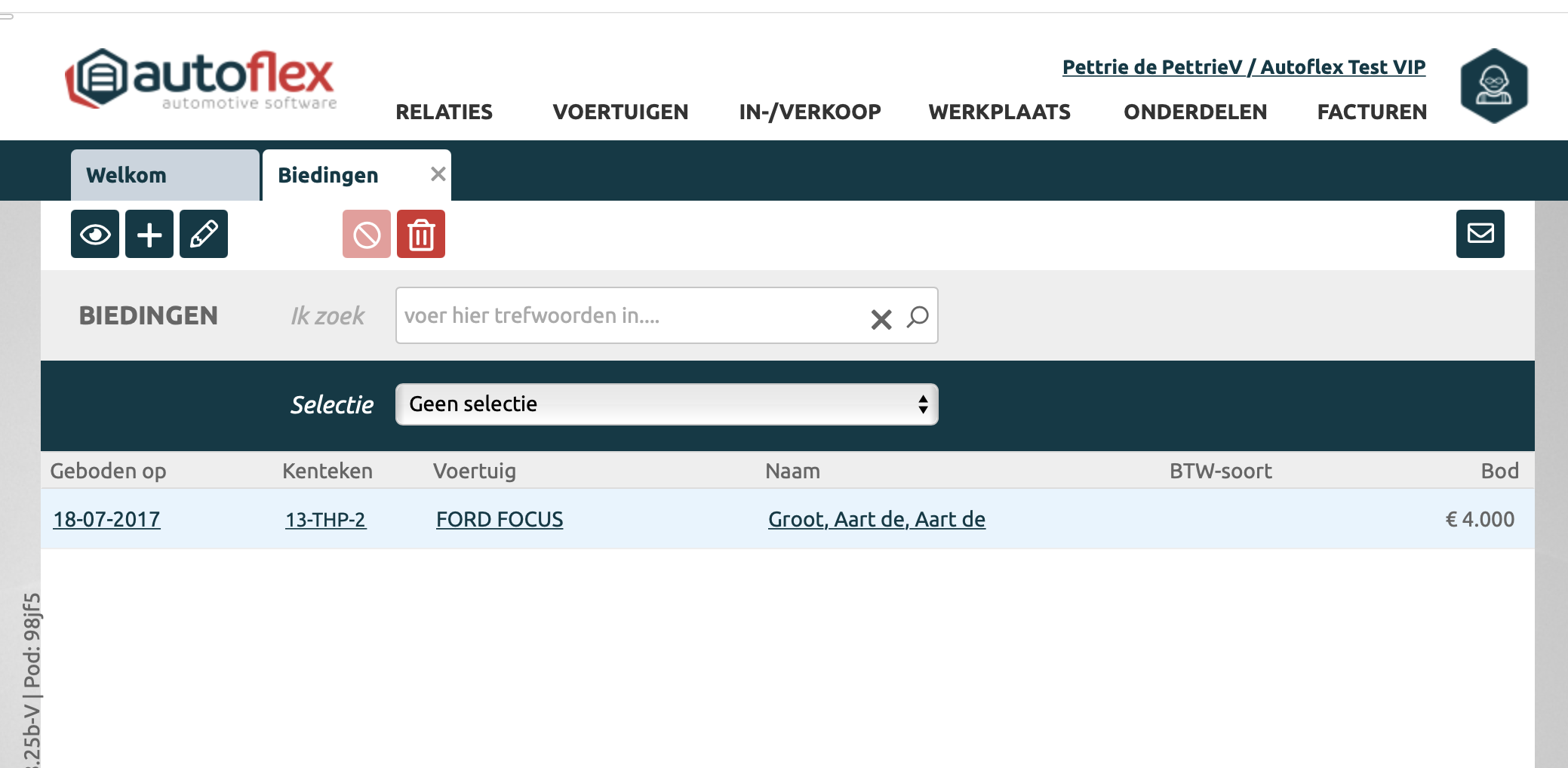This screenshot has height=768, width=1568.
Task: Click the light red block icon
Action: click(x=367, y=235)
